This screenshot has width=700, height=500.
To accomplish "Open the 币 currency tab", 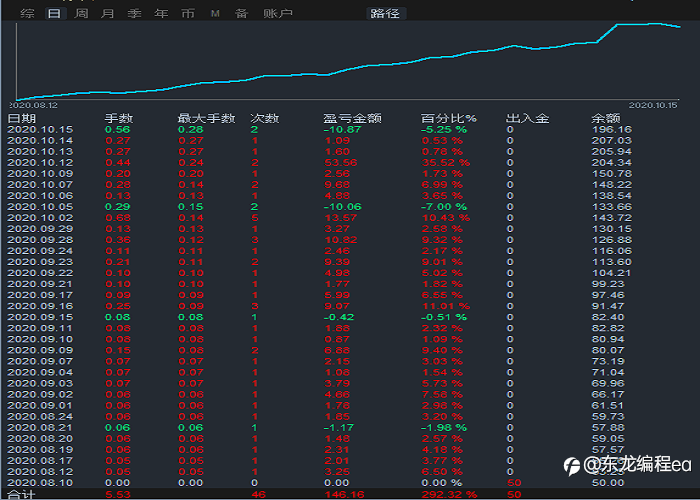I will (188, 13).
